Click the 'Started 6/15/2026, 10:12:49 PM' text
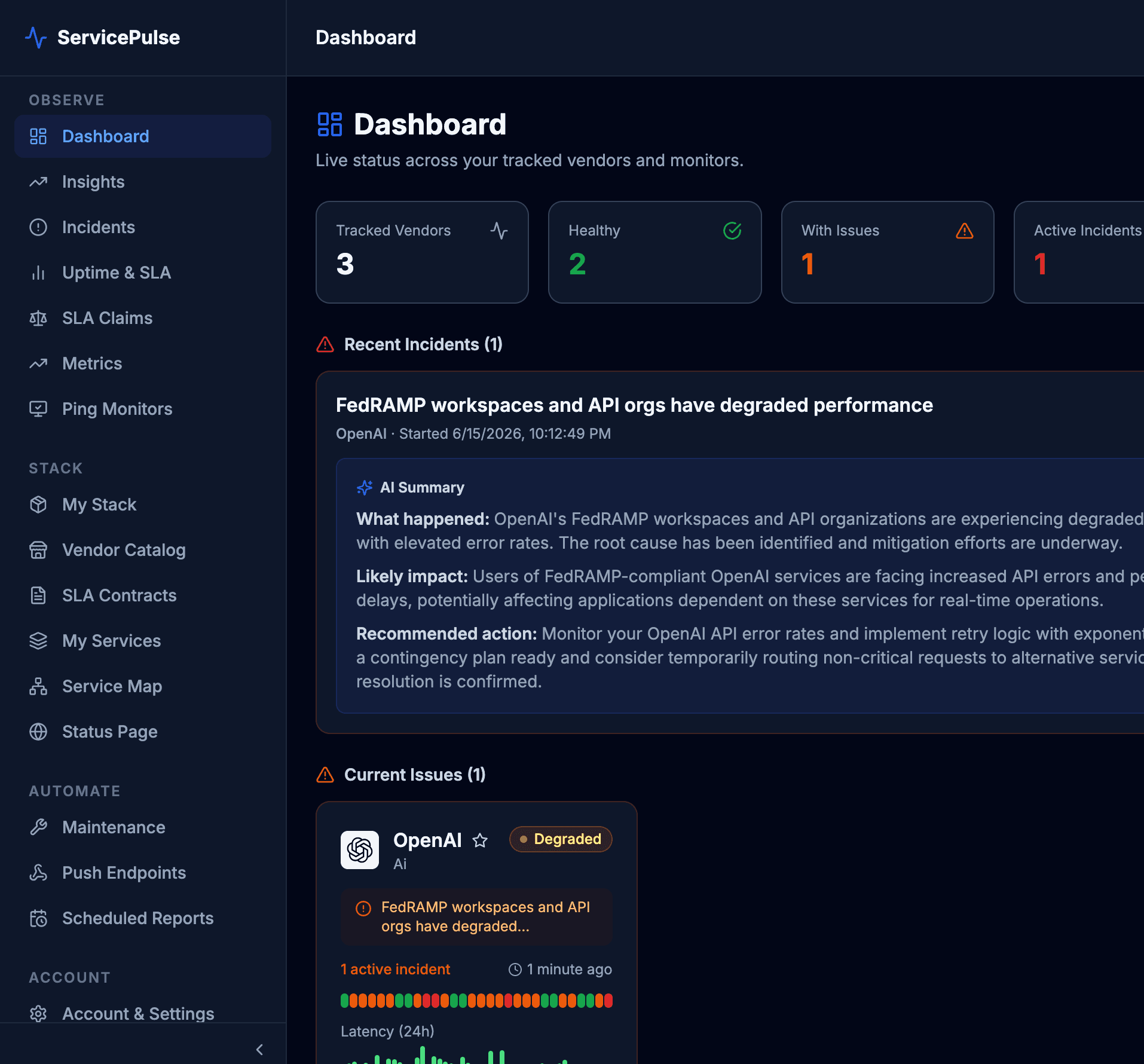Viewport: 1144px width, 1064px height. tap(505, 433)
